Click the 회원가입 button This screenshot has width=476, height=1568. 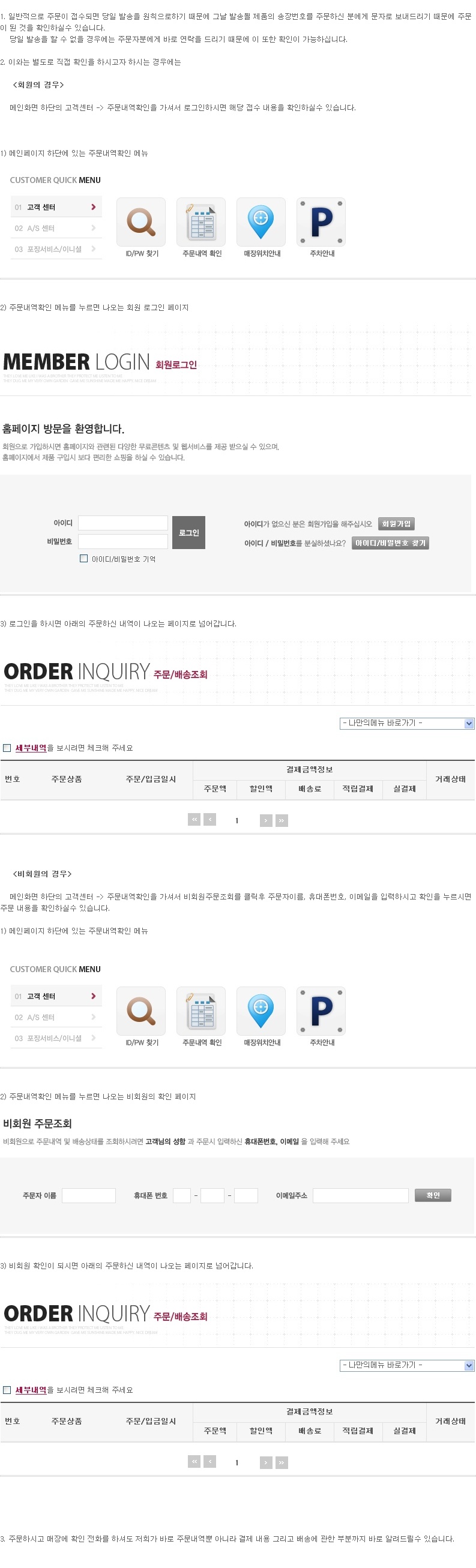pyautogui.click(x=396, y=523)
